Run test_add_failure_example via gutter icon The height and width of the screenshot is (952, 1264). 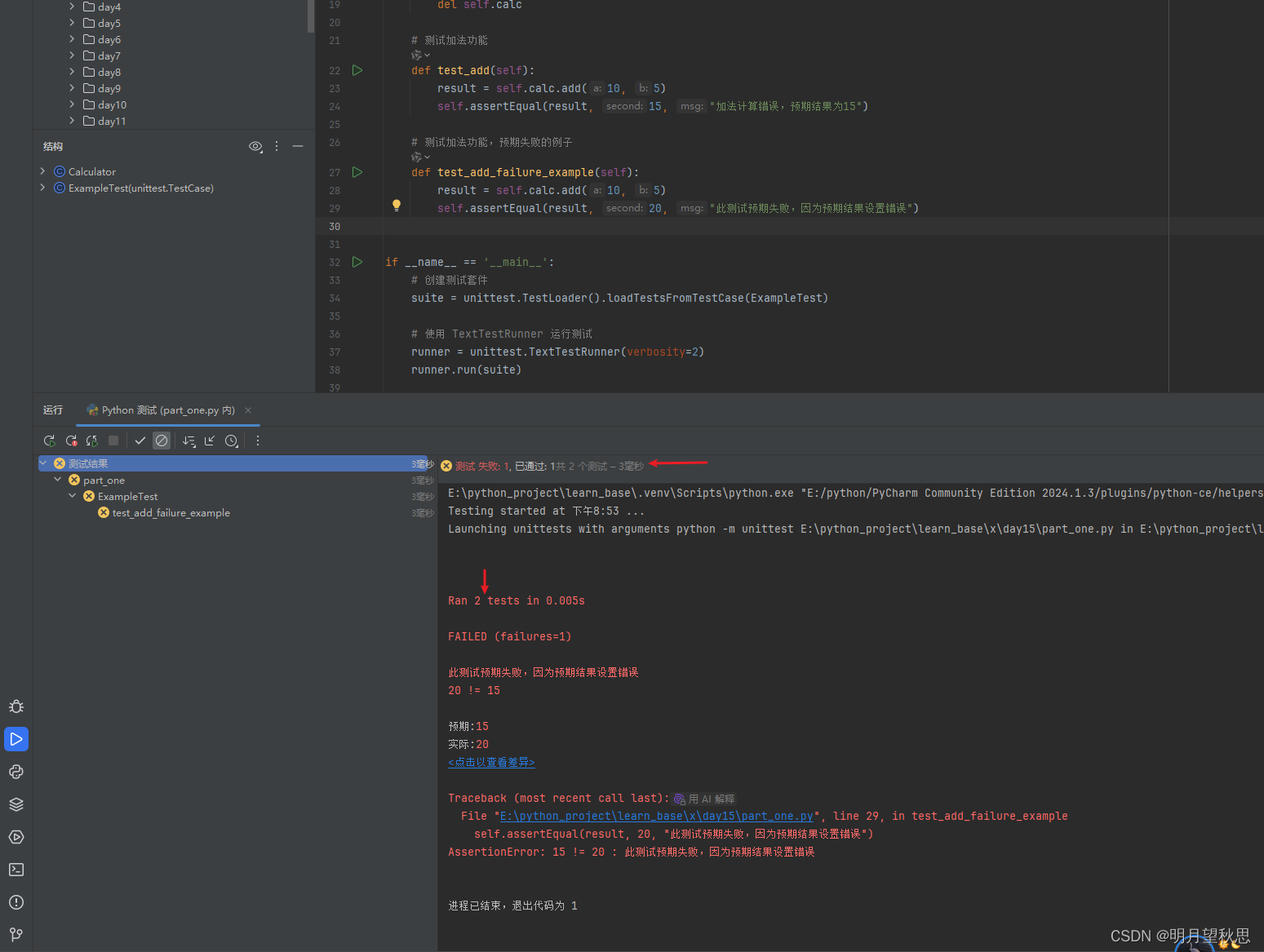coord(357,172)
